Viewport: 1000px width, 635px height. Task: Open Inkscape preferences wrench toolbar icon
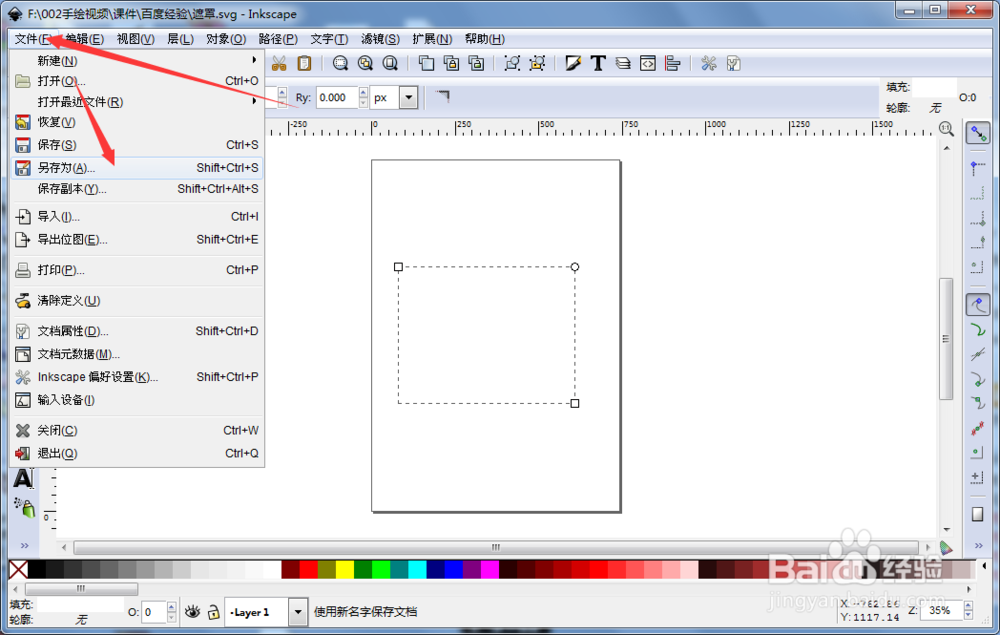click(709, 63)
